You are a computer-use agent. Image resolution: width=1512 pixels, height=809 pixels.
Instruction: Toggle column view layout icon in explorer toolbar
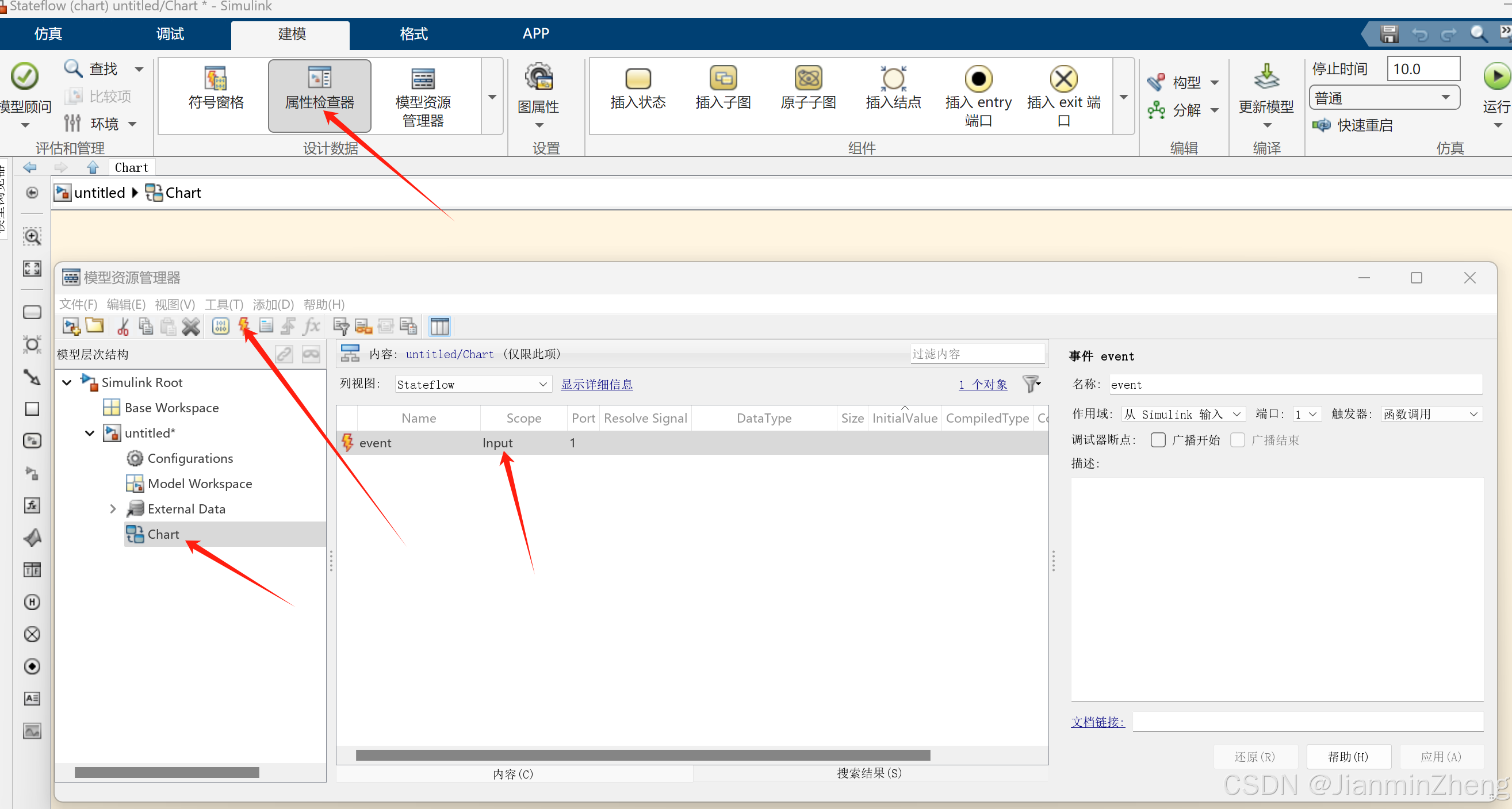pyautogui.click(x=439, y=326)
